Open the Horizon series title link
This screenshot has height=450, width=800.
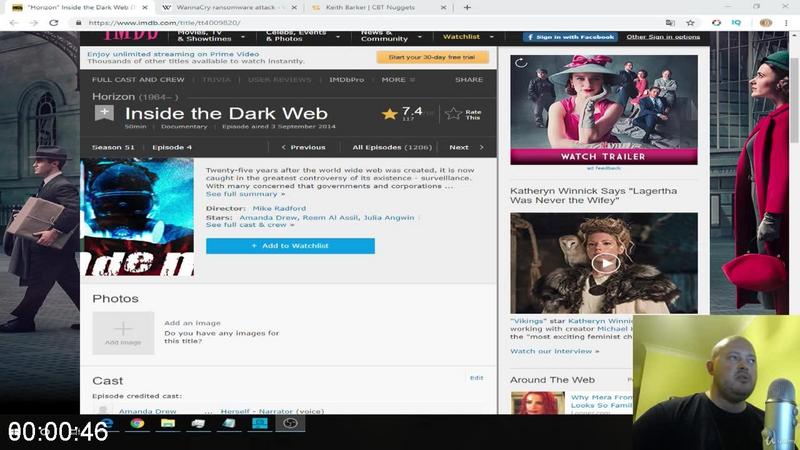click(x=113, y=96)
